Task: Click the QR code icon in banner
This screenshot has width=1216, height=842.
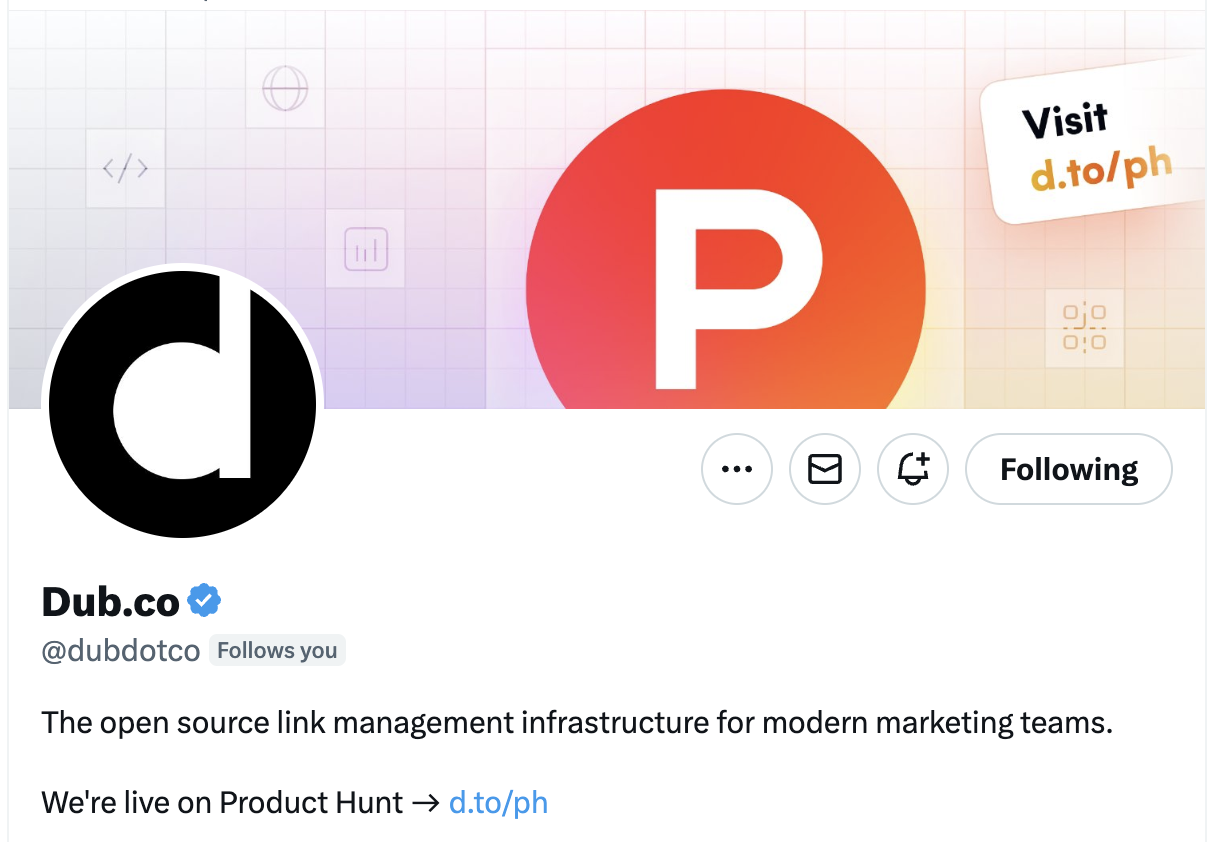Action: pos(1084,328)
